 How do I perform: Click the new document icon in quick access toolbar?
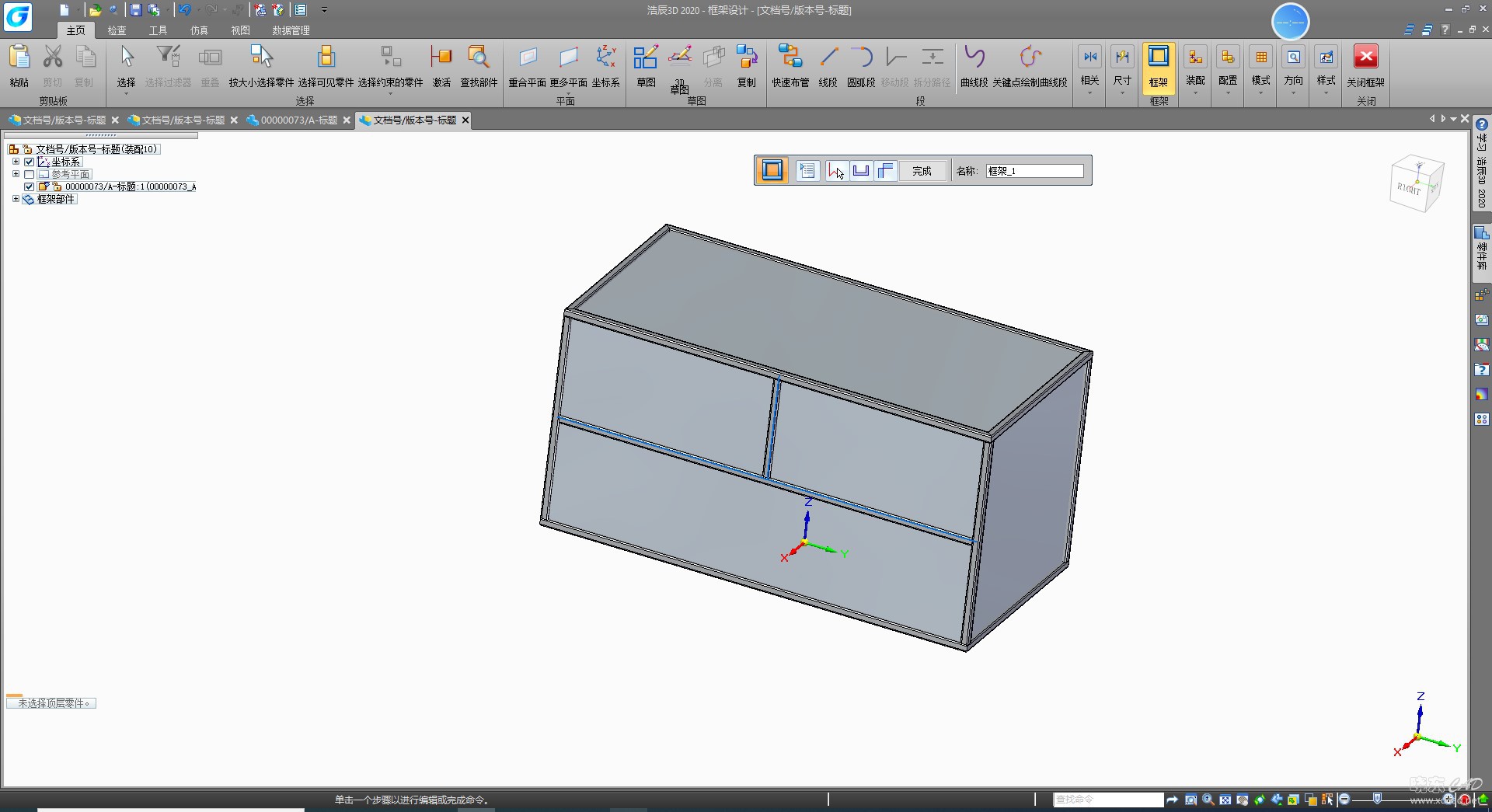[x=64, y=10]
